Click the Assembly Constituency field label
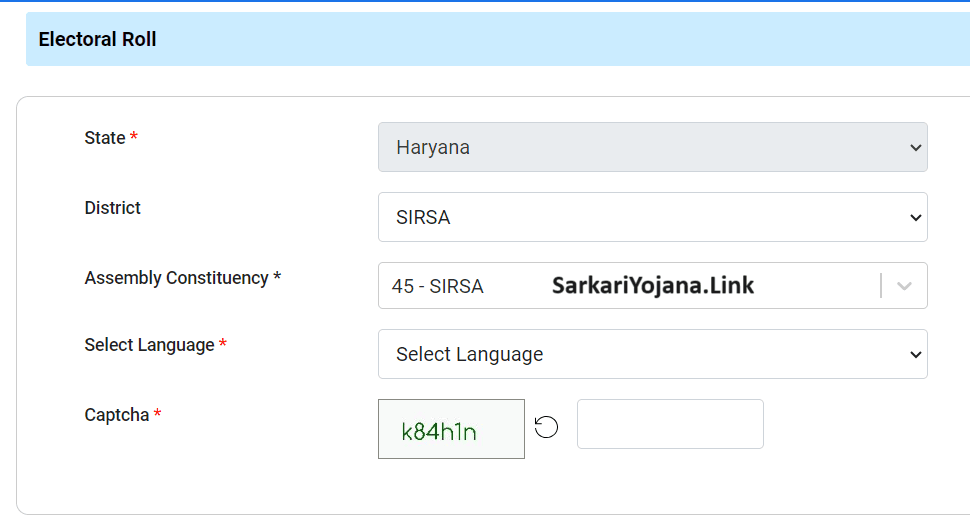The height and width of the screenshot is (527, 970). 177,278
